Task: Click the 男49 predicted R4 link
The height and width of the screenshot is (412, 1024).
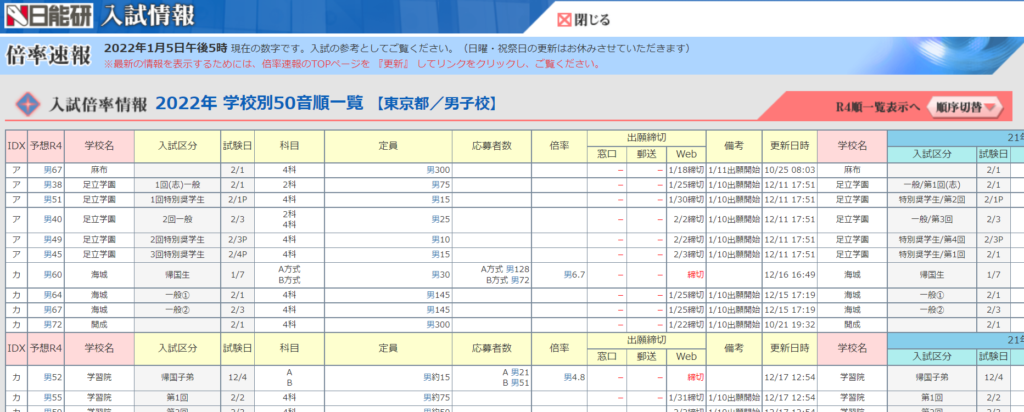Action: 53,239
